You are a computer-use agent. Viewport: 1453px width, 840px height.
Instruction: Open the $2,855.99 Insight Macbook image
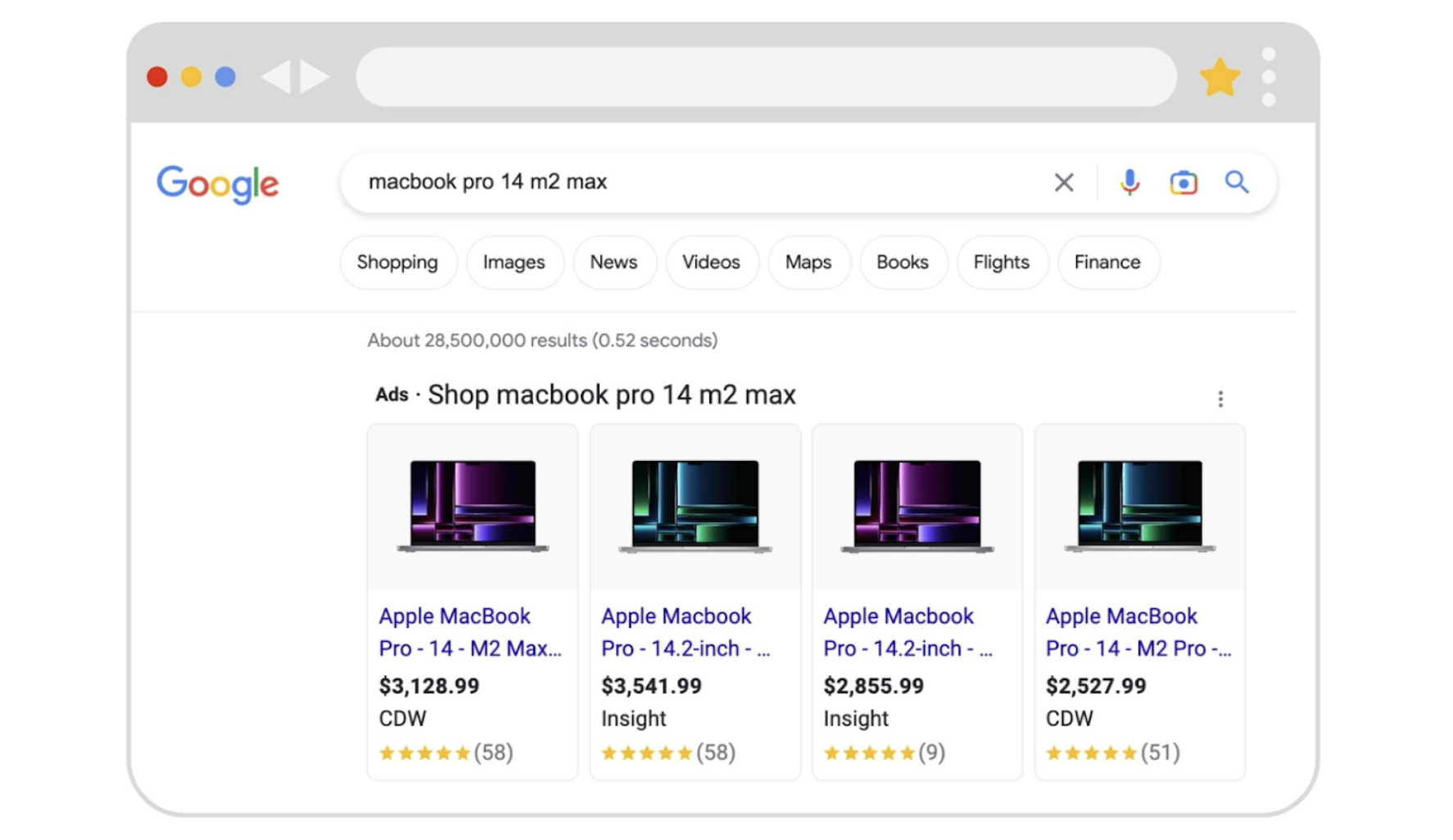[x=917, y=506]
